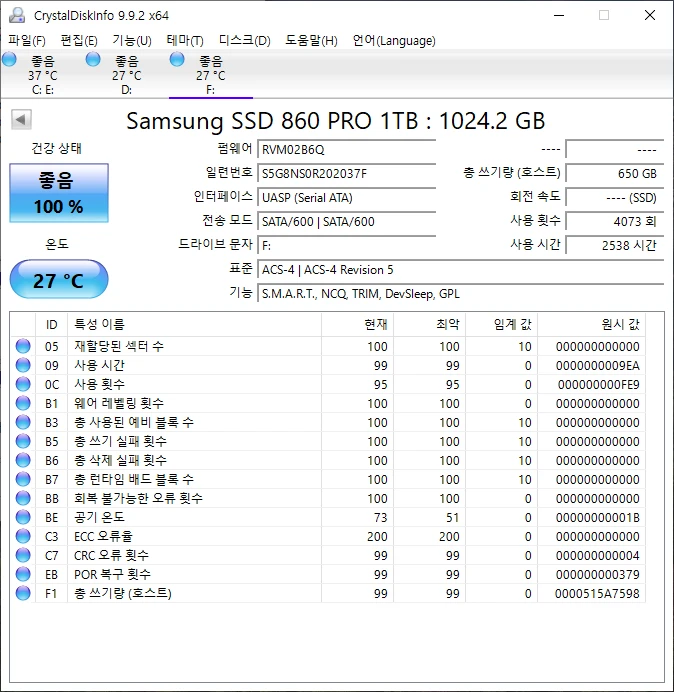Screen dimensions: 674x692
Task: Click the 현재 column header
Action: (358, 325)
